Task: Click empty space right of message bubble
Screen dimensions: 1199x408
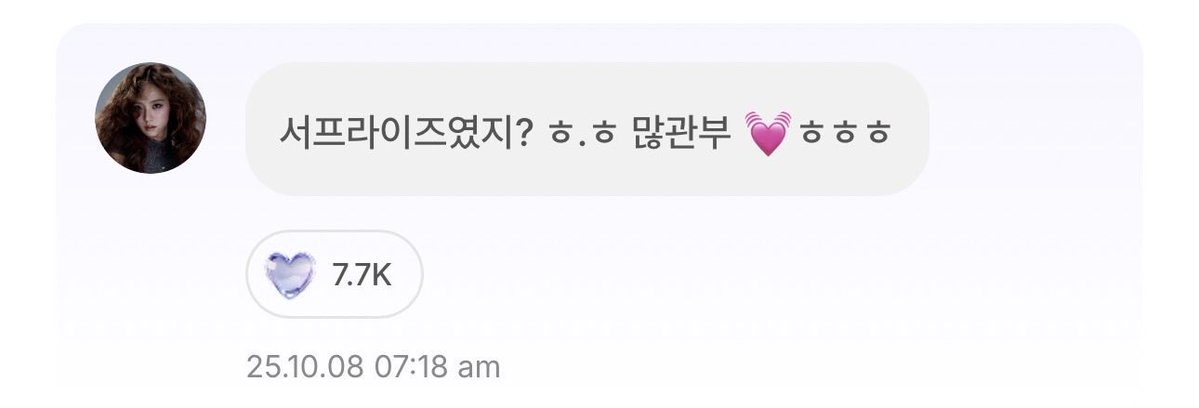Action: 1032,130
